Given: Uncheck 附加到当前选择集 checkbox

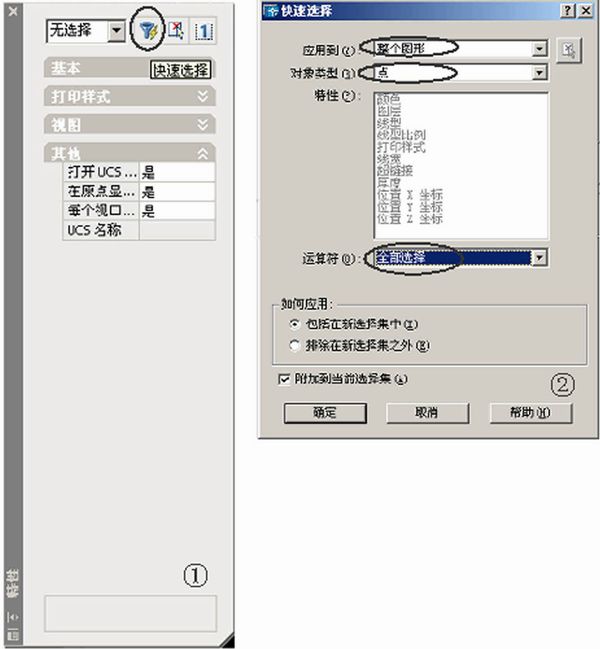Looking at the screenshot, I should (284, 379).
